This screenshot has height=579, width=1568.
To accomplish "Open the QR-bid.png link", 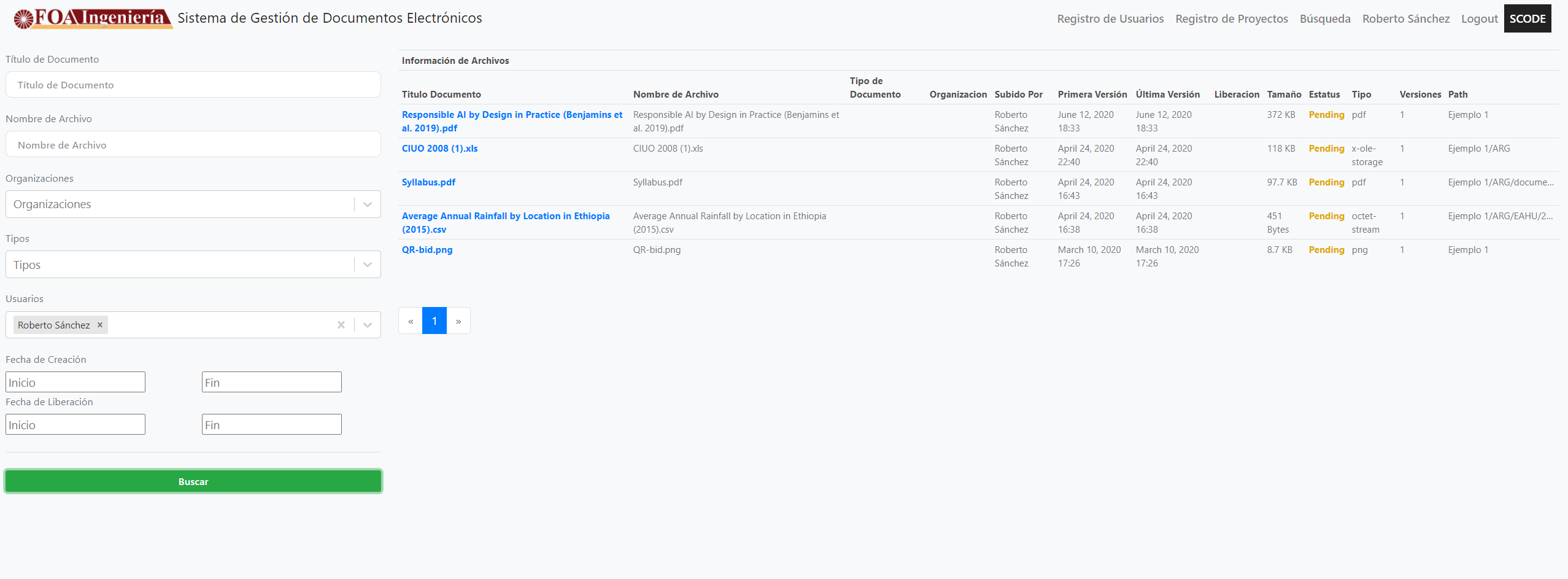I will pos(427,250).
